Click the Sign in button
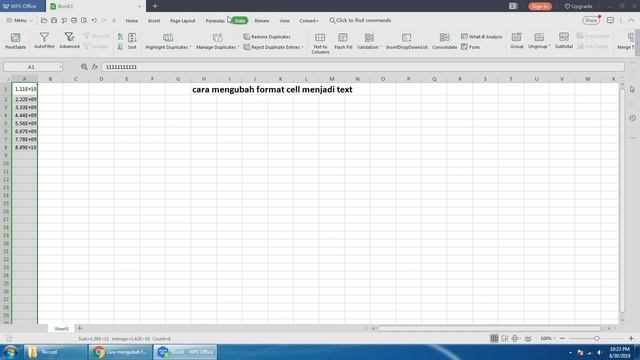Image resolution: width=640 pixels, height=360 pixels. (x=540, y=6)
